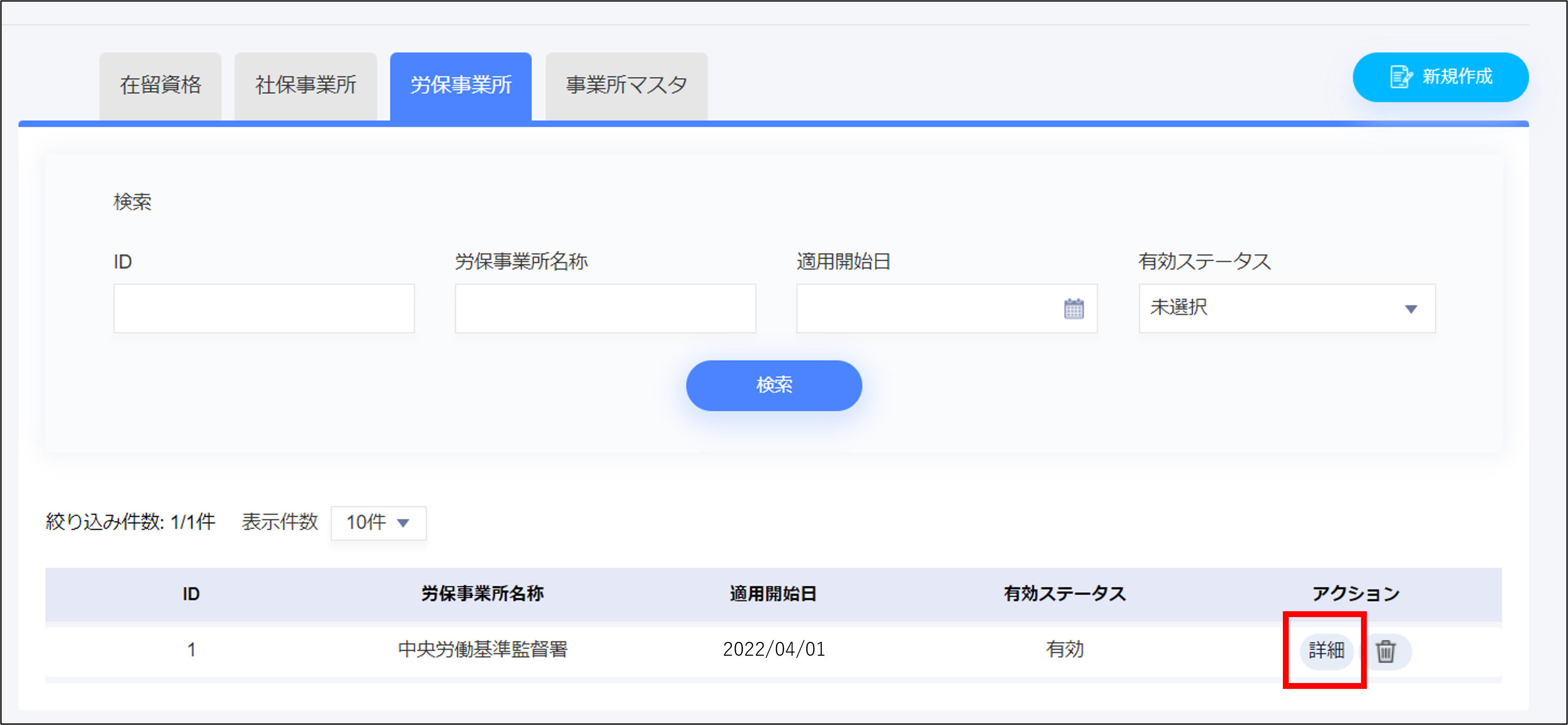Image resolution: width=1568 pixels, height=725 pixels.
Task: Click the 適用開始日 table column header
Action: click(773, 594)
